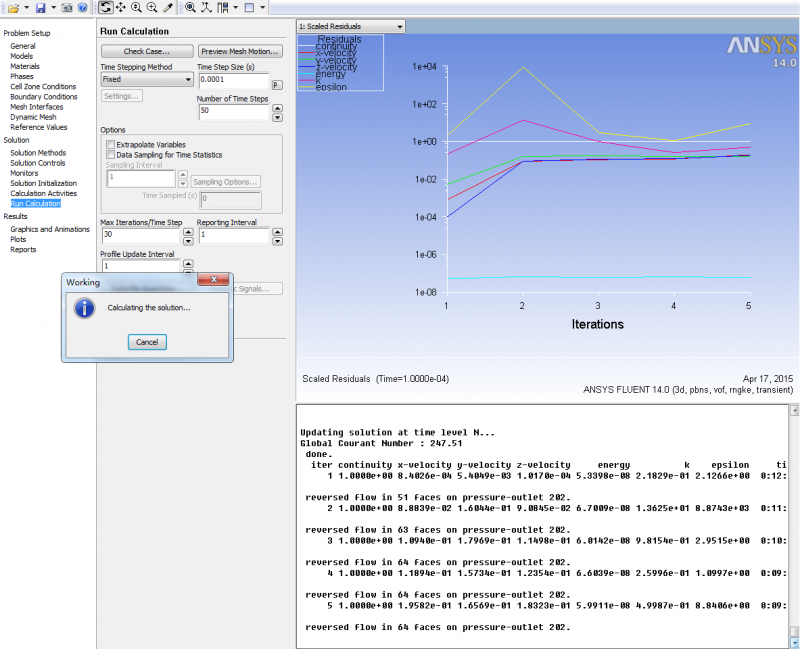Select the pan (translate) view tool
The height and width of the screenshot is (649, 800).
coord(120,7)
